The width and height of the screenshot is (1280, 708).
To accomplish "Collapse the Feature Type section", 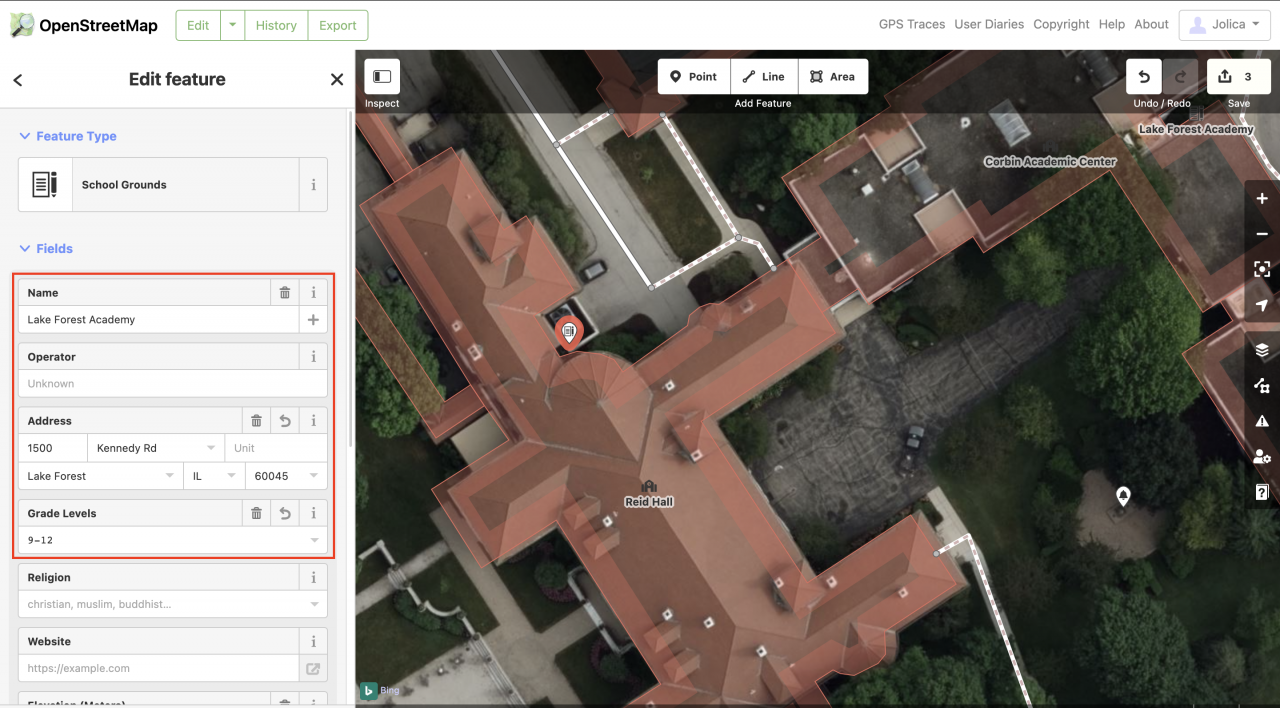I will point(68,136).
